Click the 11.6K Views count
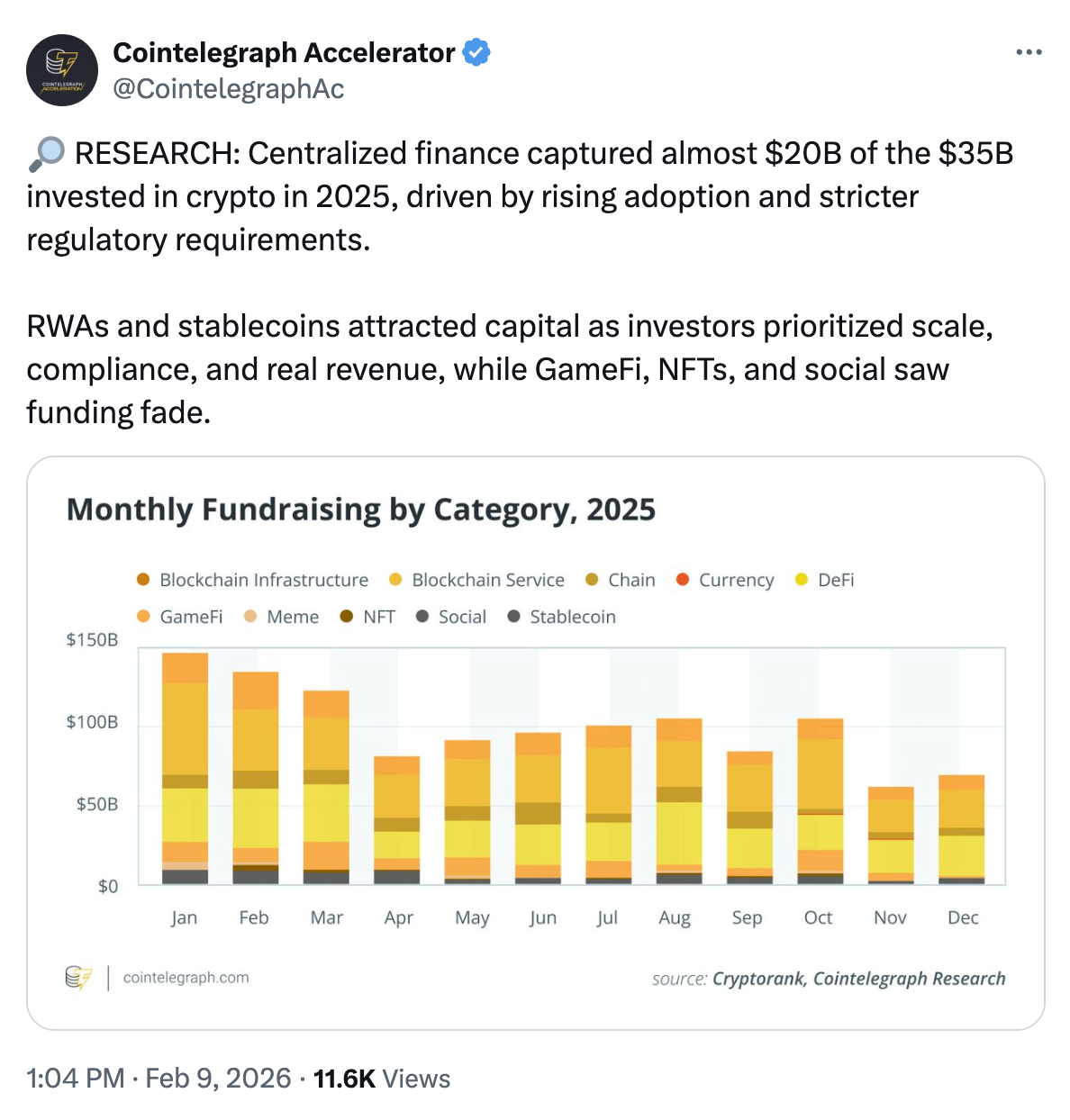 pos(382,1079)
